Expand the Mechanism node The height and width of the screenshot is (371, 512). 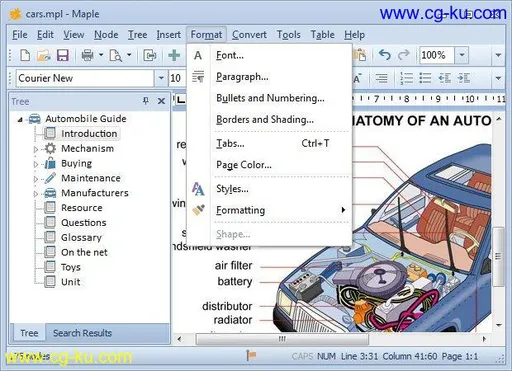[36, 149]
